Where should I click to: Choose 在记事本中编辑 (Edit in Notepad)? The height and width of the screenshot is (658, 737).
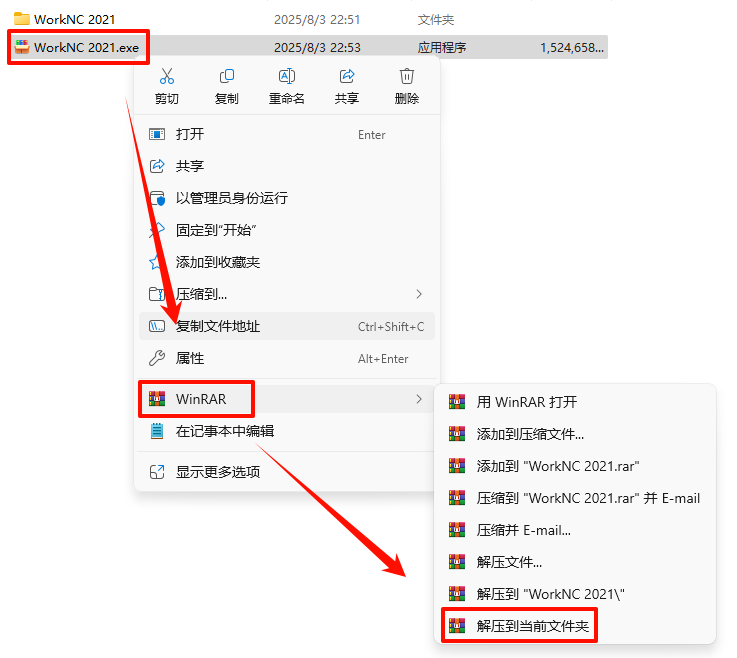click(287, 431)
